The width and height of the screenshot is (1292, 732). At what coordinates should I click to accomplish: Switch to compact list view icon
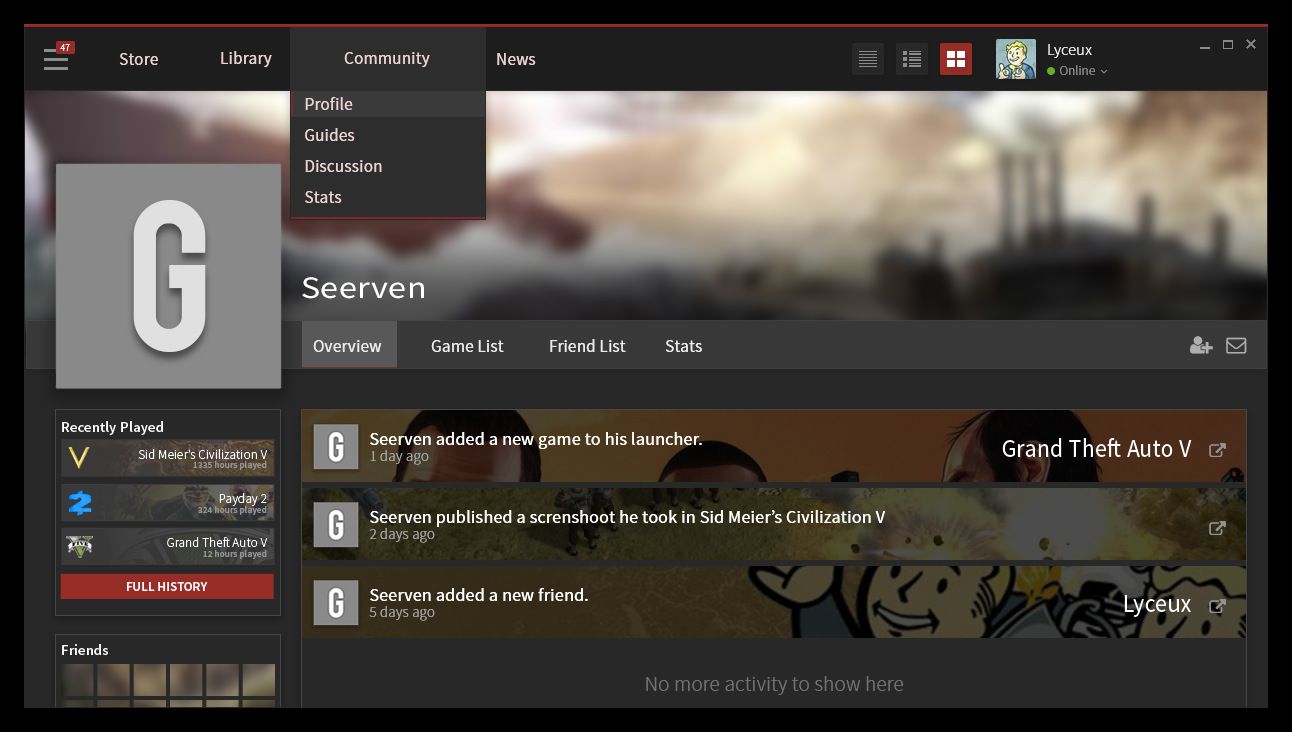click(x=868, y=59)
